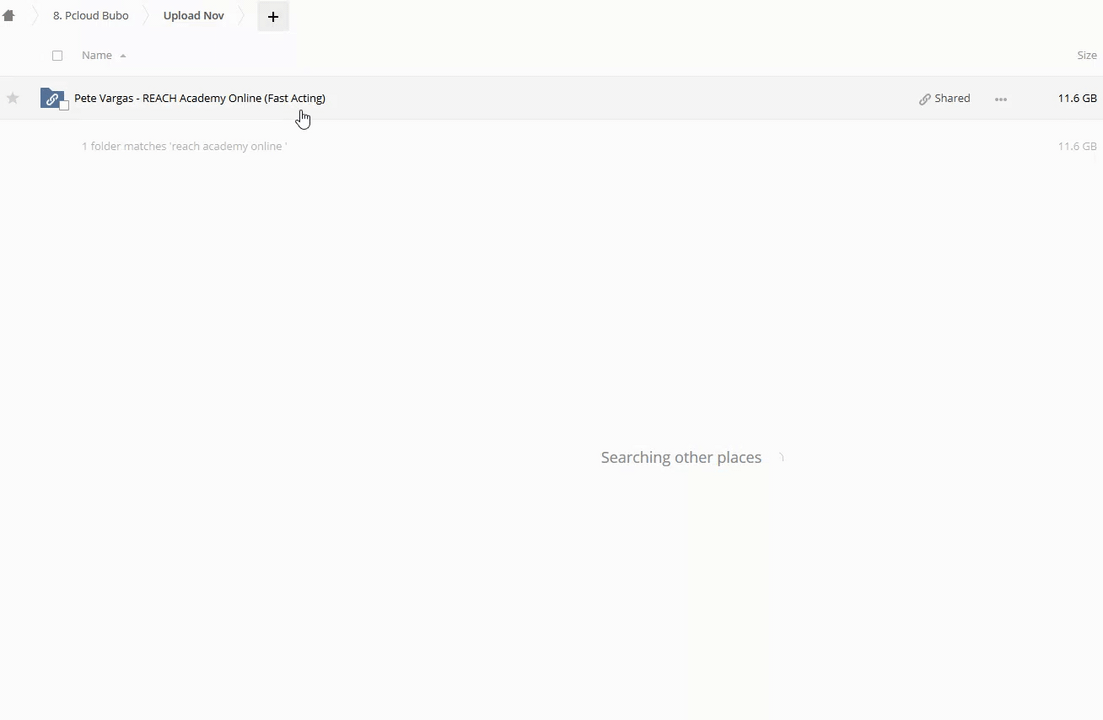Click the chain link icon beside Shared

[925, 99]
